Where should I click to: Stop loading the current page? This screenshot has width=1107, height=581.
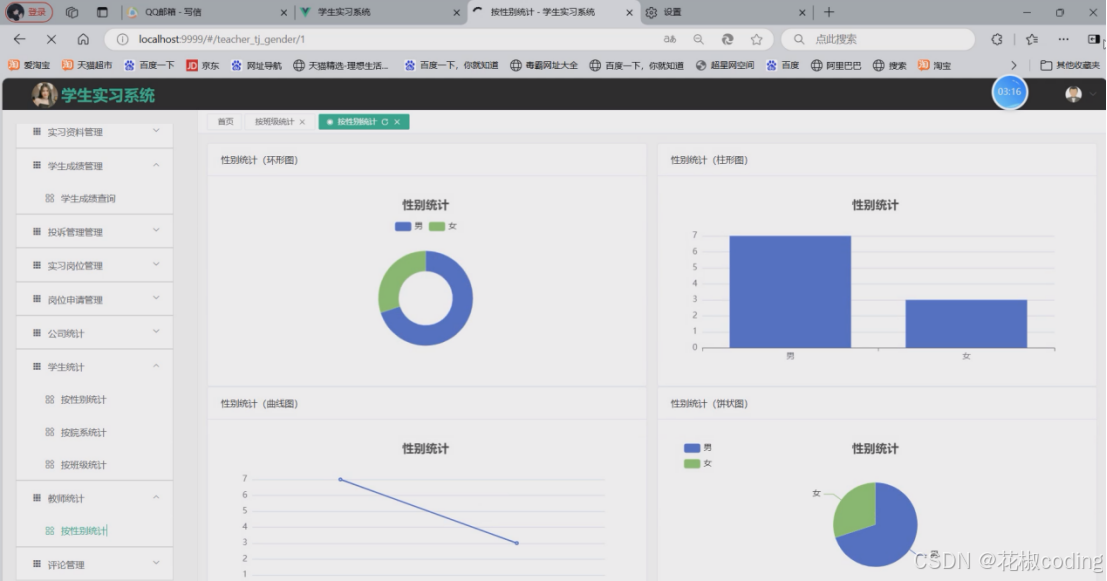[52, 40]
